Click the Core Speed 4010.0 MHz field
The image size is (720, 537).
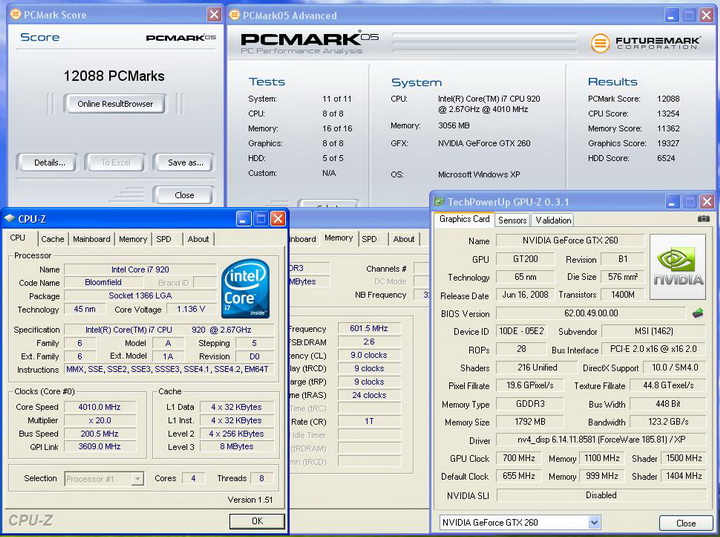(x=100, y=407)
